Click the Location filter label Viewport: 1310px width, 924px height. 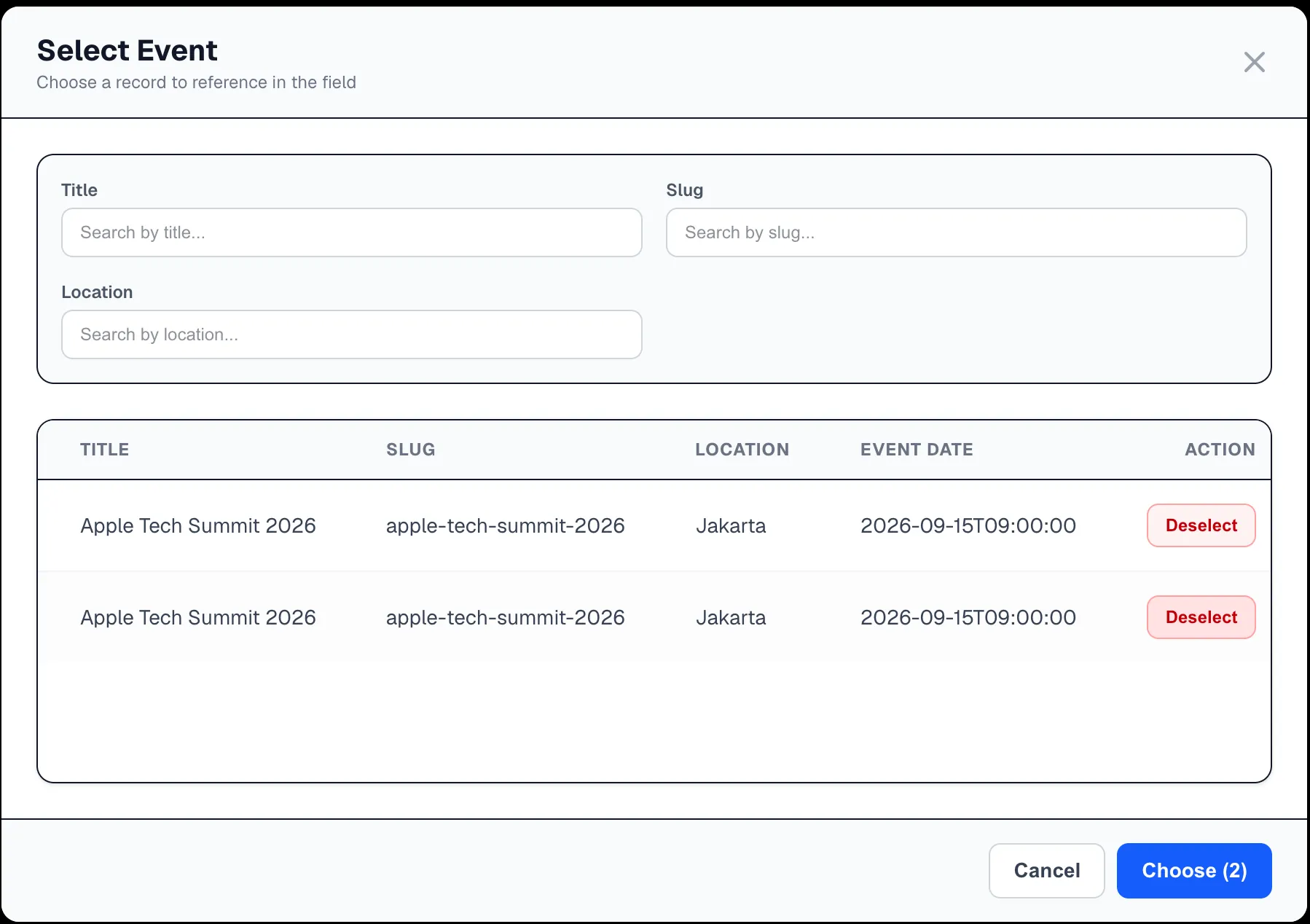(97, 292)
